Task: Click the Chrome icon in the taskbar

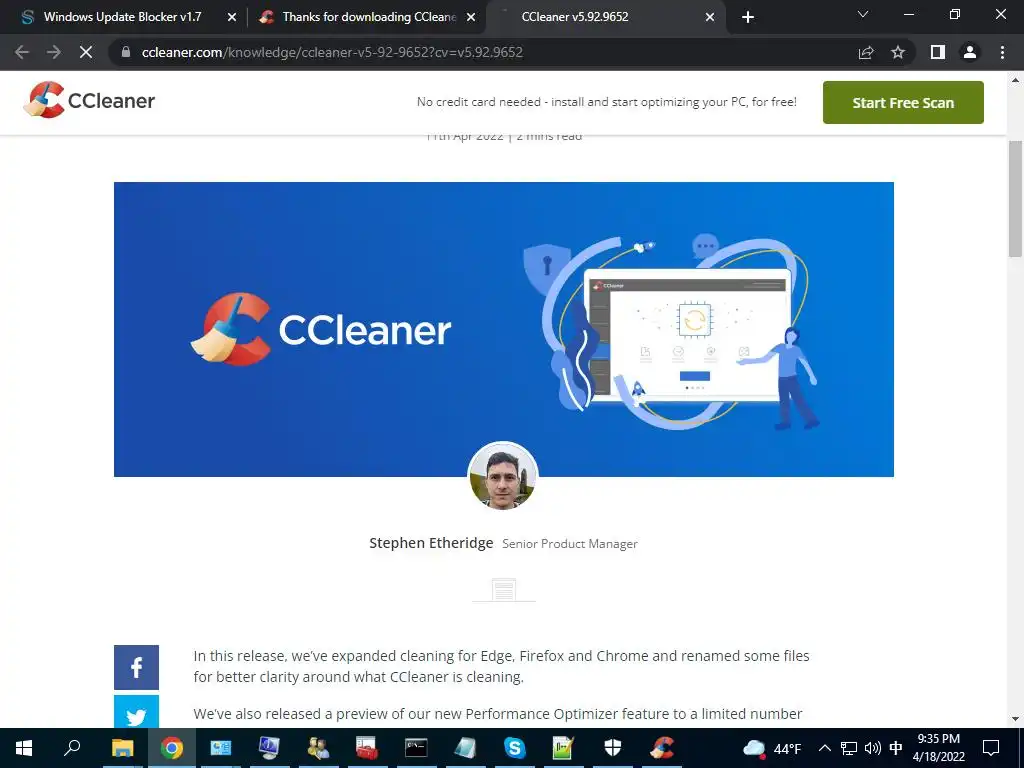Action: [x=172, y=748]
